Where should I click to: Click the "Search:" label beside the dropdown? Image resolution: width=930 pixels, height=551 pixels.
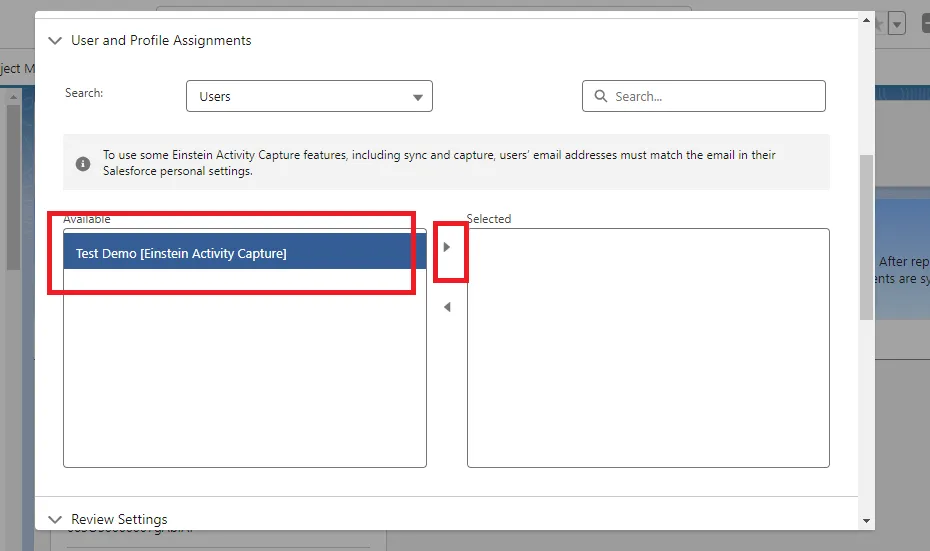84,93
